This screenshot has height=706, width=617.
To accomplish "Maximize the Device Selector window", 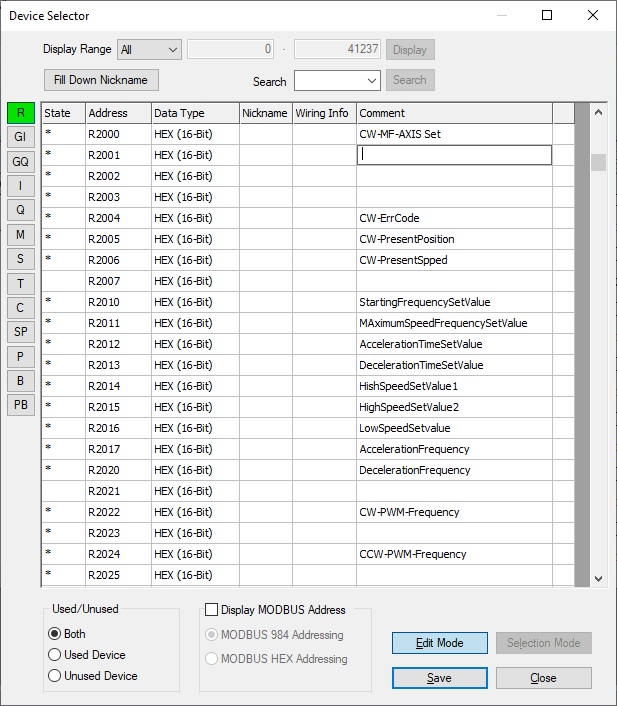I will point(547,15).
